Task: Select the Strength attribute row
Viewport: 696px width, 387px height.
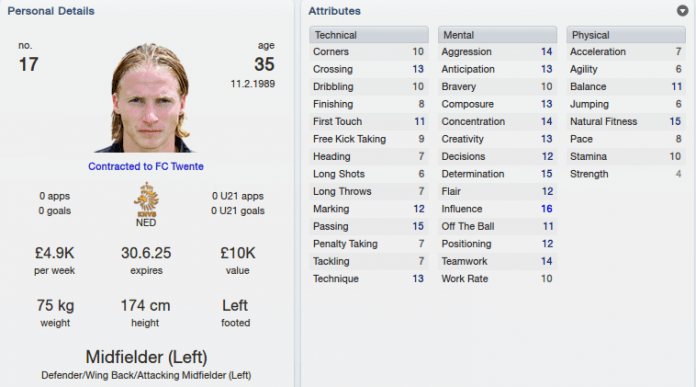Action: click(x=626, y=174)
